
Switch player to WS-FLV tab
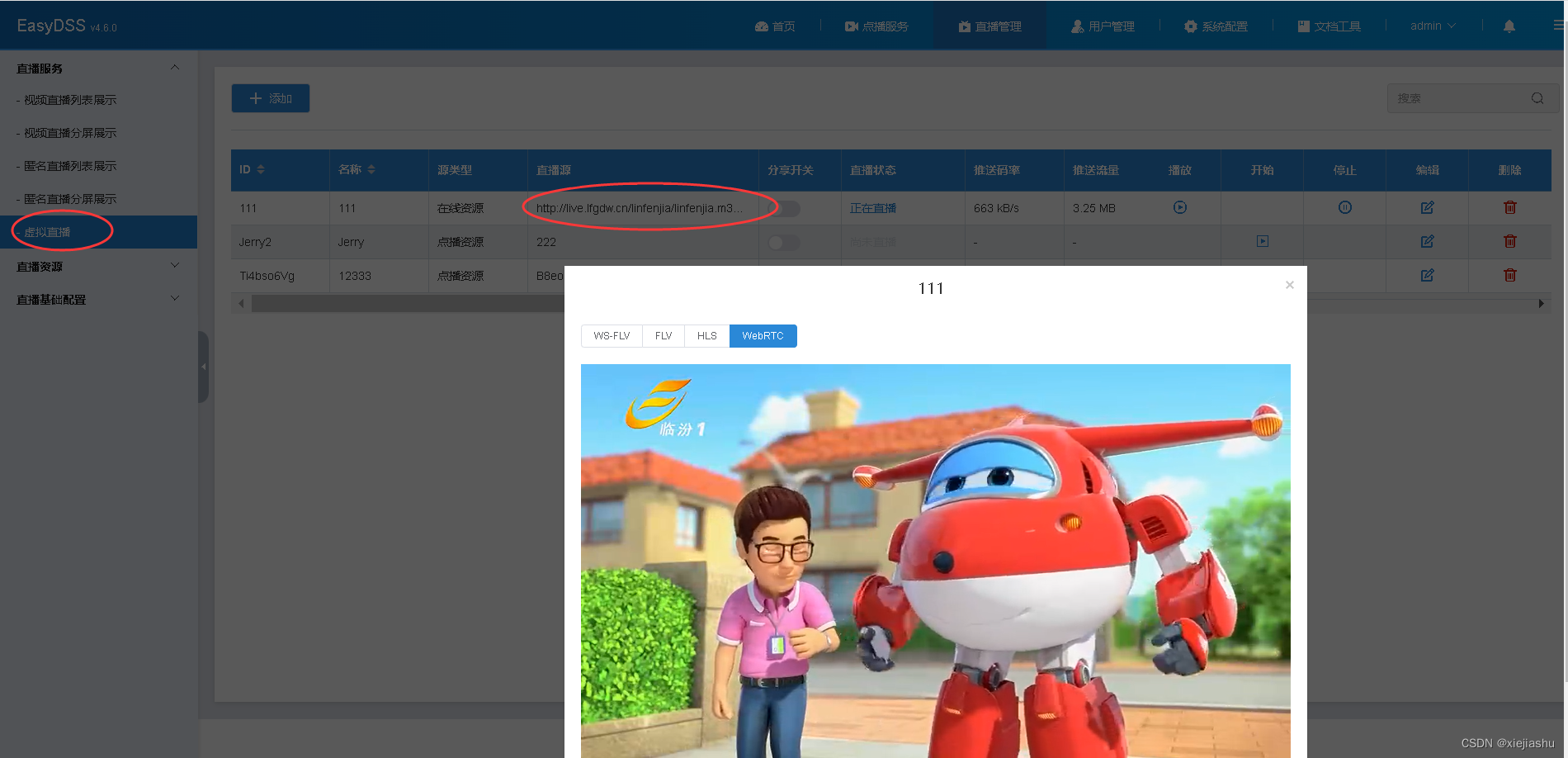pyautogui.click(x=612, y=336)
